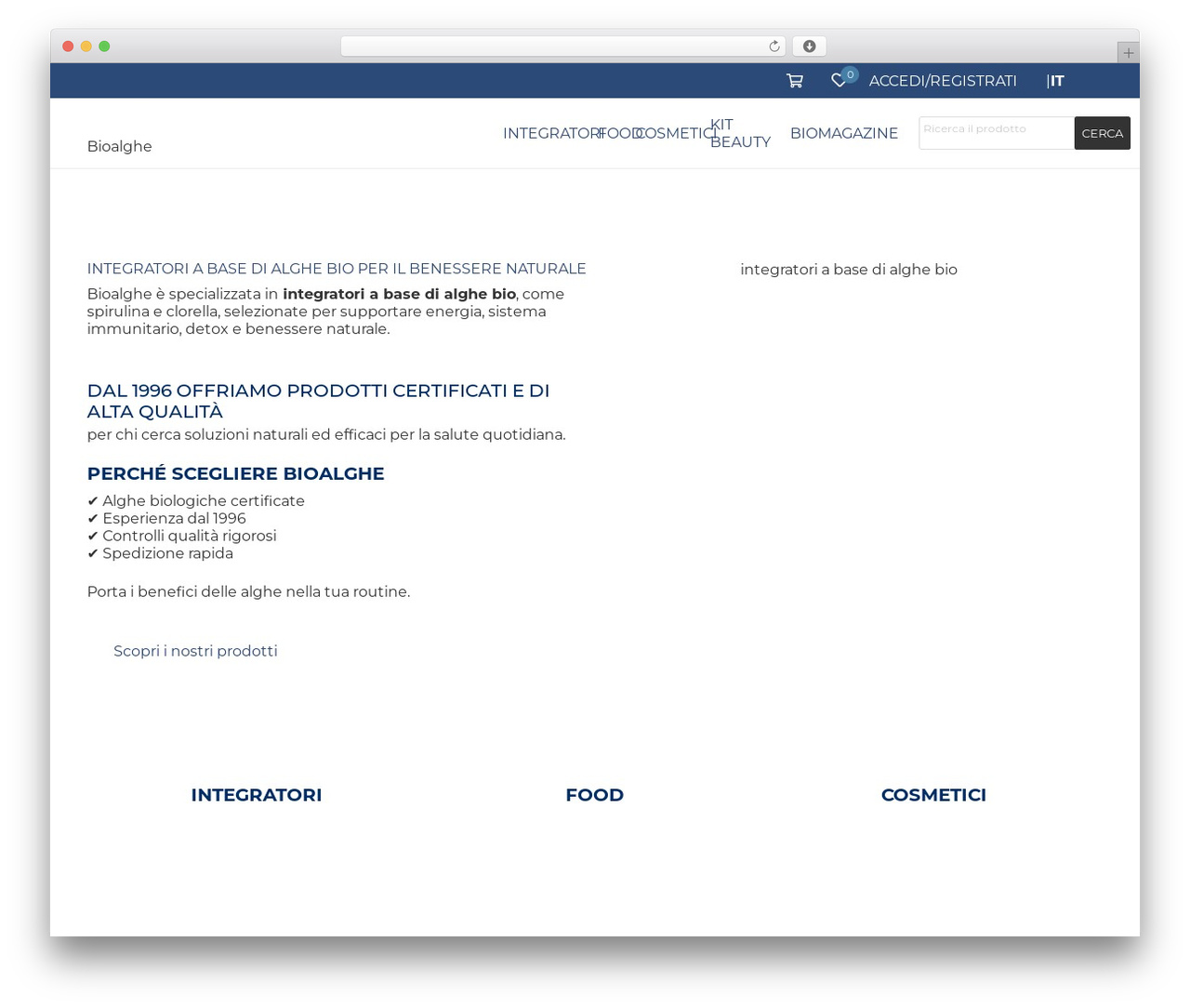
Task: Click 'PERCHÉ SCEGLIERE BIOALGHE' heading
Action: [x=235, y=473]
